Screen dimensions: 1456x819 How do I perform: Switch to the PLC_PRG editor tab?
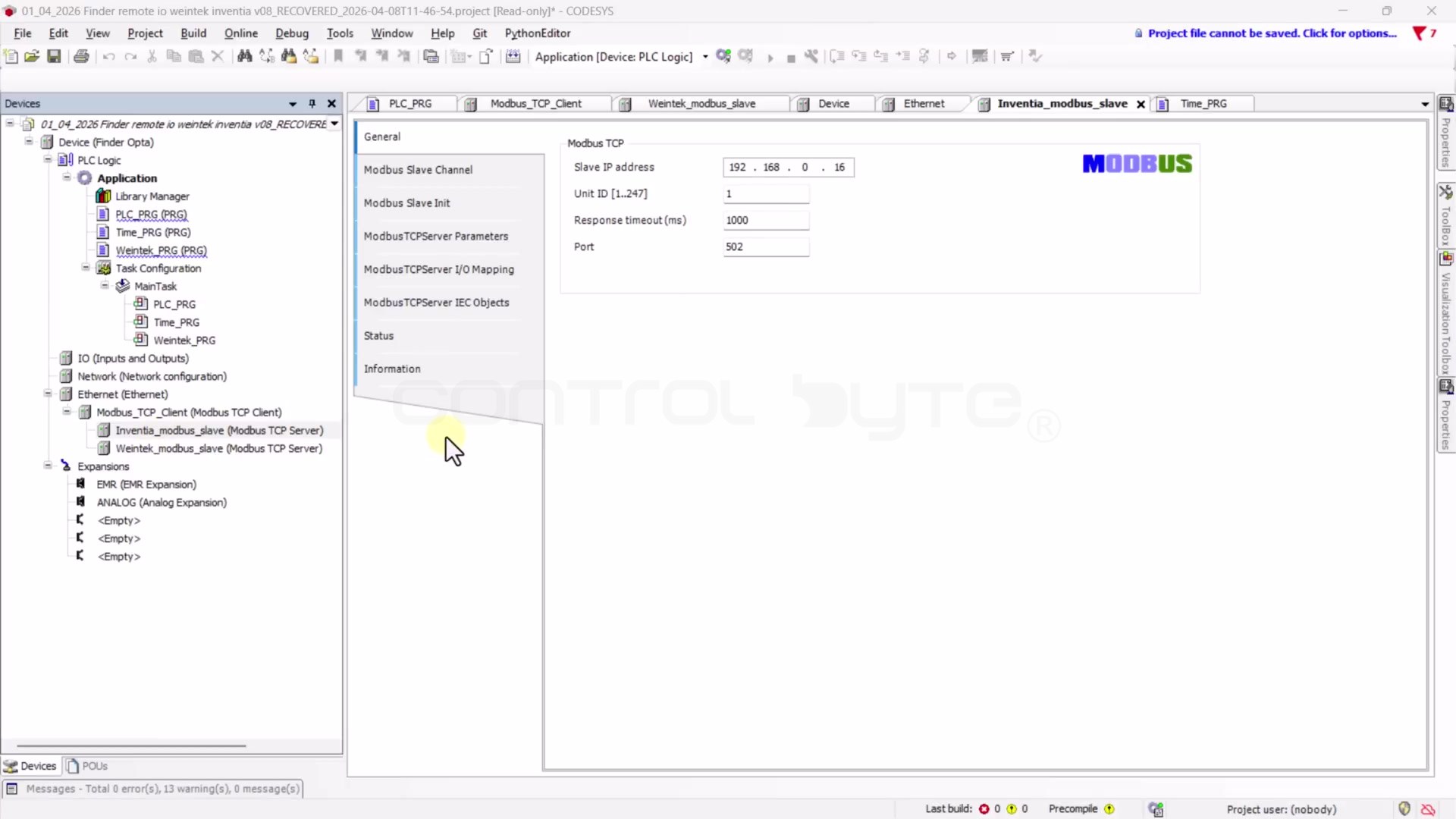click(x=409, y=104)
